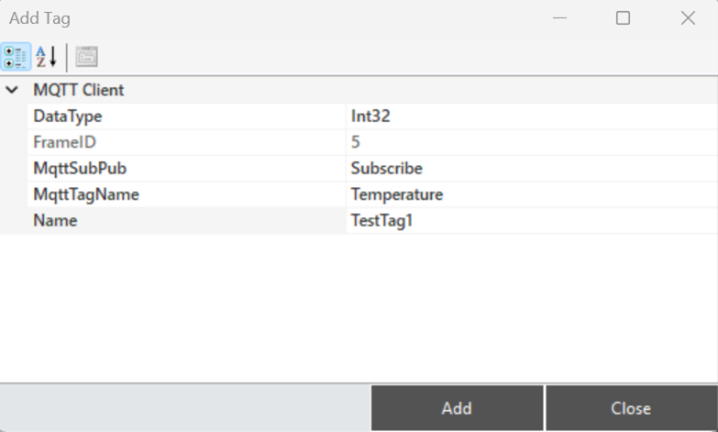Open the Property Pages icon
The image size is (718, 432).
(87, 57)
